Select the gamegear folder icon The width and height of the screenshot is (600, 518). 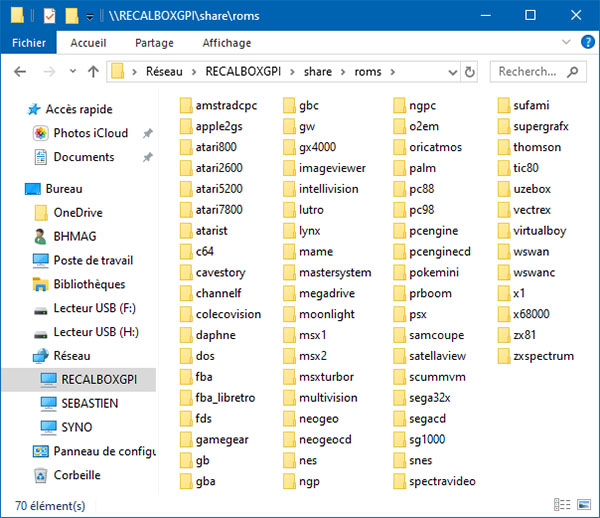coord(186,439)
